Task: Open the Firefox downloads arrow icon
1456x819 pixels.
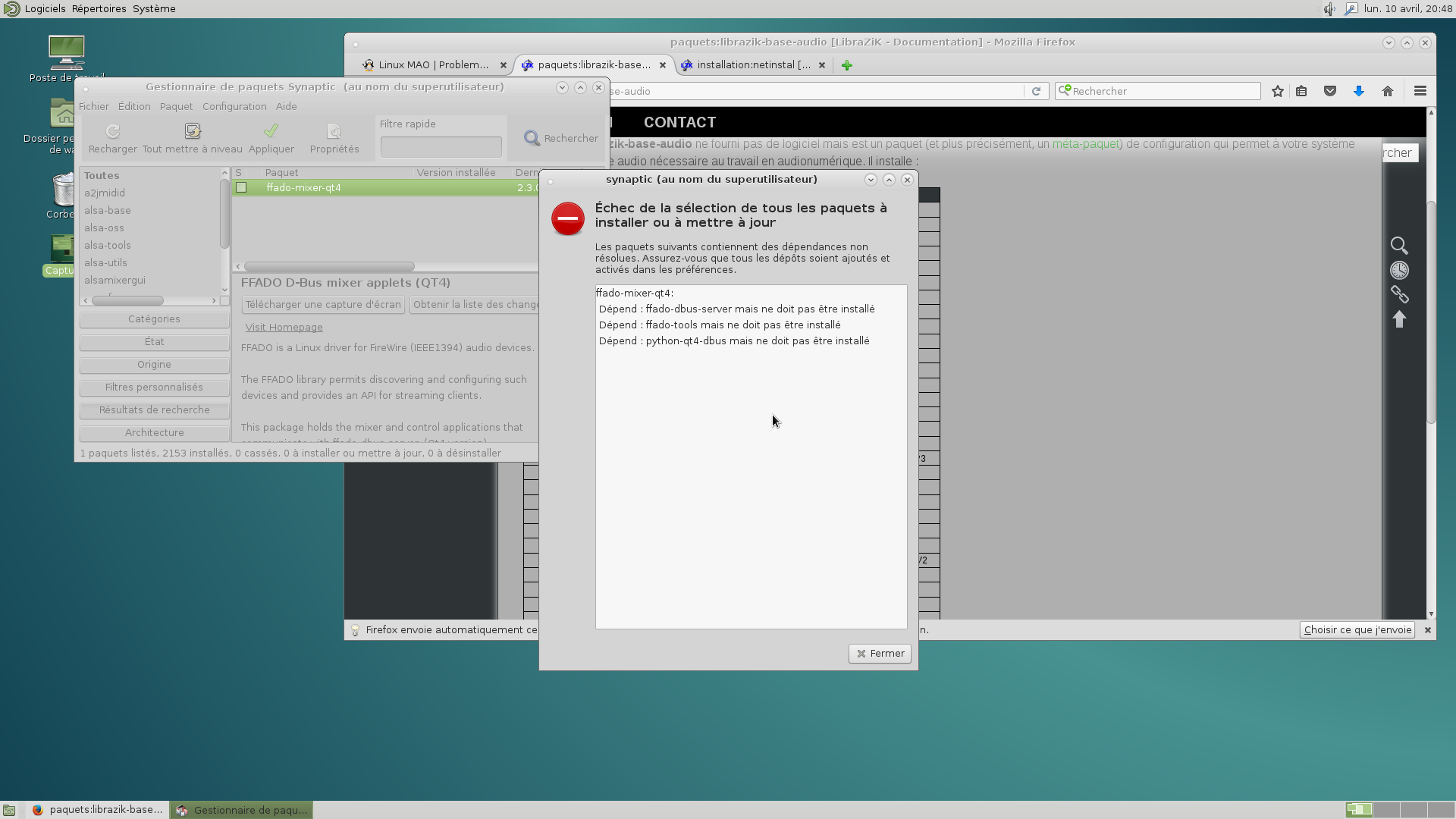Action: pyautogui.click(x=1359, y=91)
